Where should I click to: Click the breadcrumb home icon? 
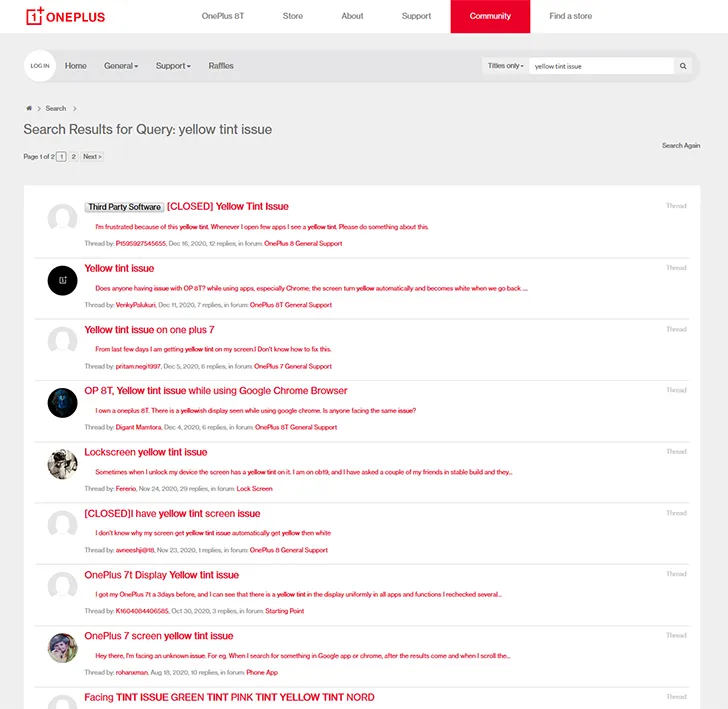click(x=29, y=108)
